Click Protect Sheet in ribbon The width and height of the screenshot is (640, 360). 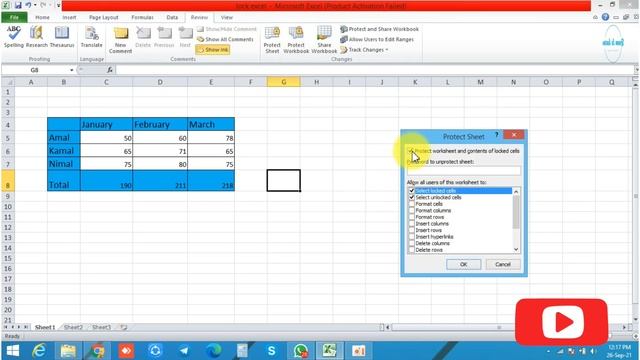[x=272, y=40]
